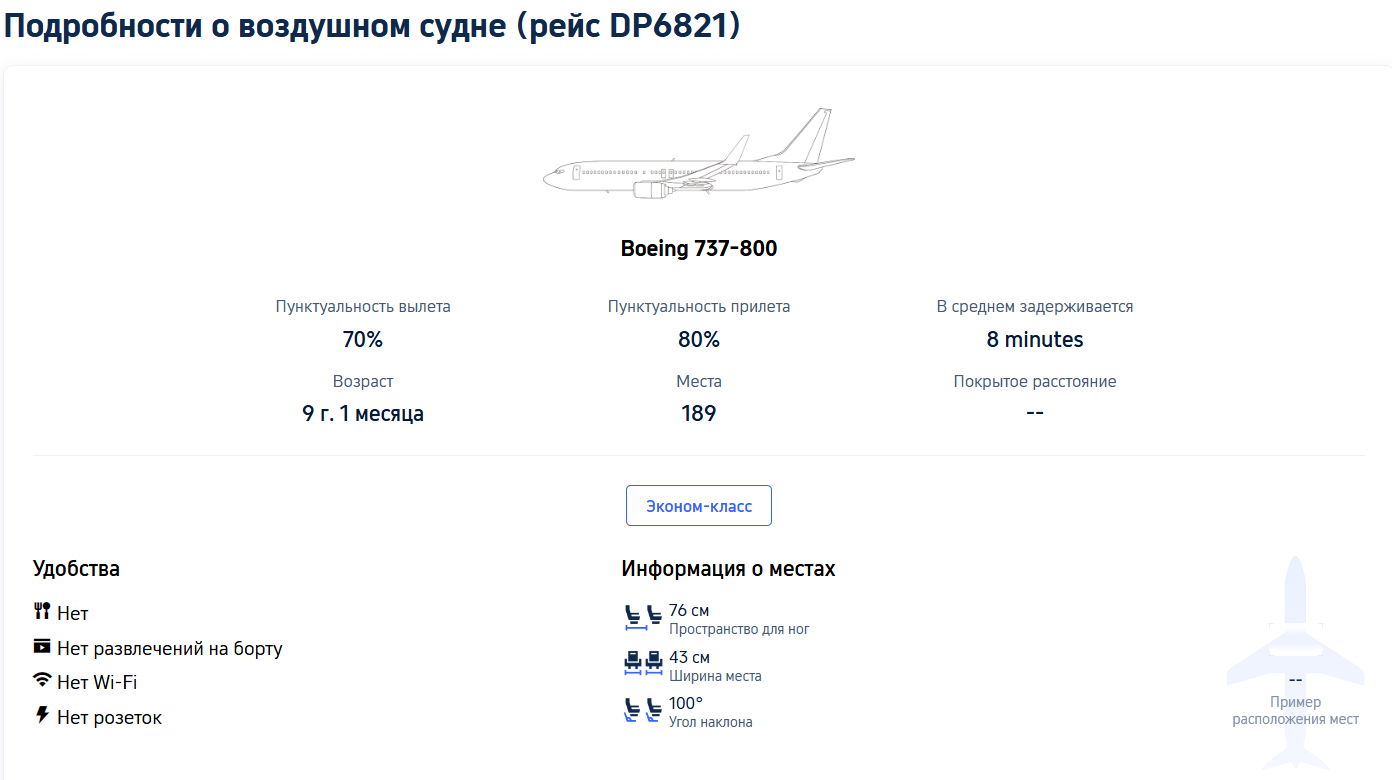1392x780 pixels.
Task: Click the seat count value 189
Action: coord(699,412)
